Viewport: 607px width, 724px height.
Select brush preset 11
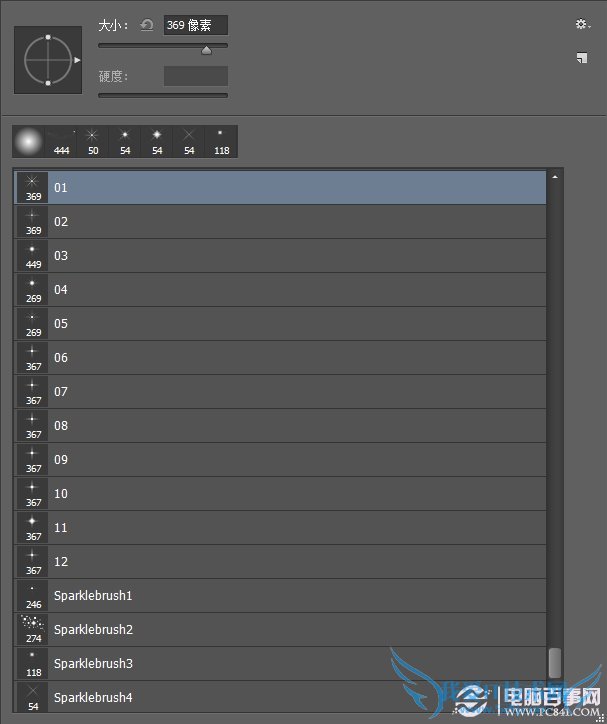[281, 528]
